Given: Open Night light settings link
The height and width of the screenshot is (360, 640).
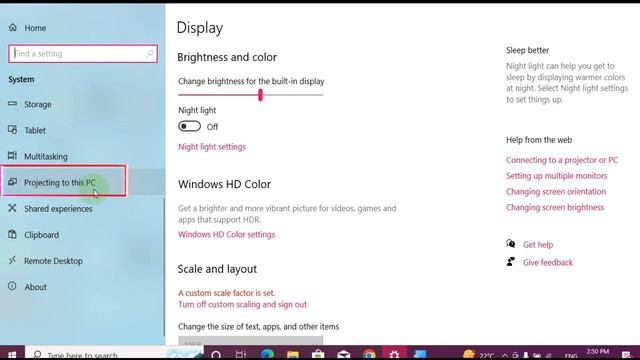Looking at the screenshot, I should coord(212,147).
